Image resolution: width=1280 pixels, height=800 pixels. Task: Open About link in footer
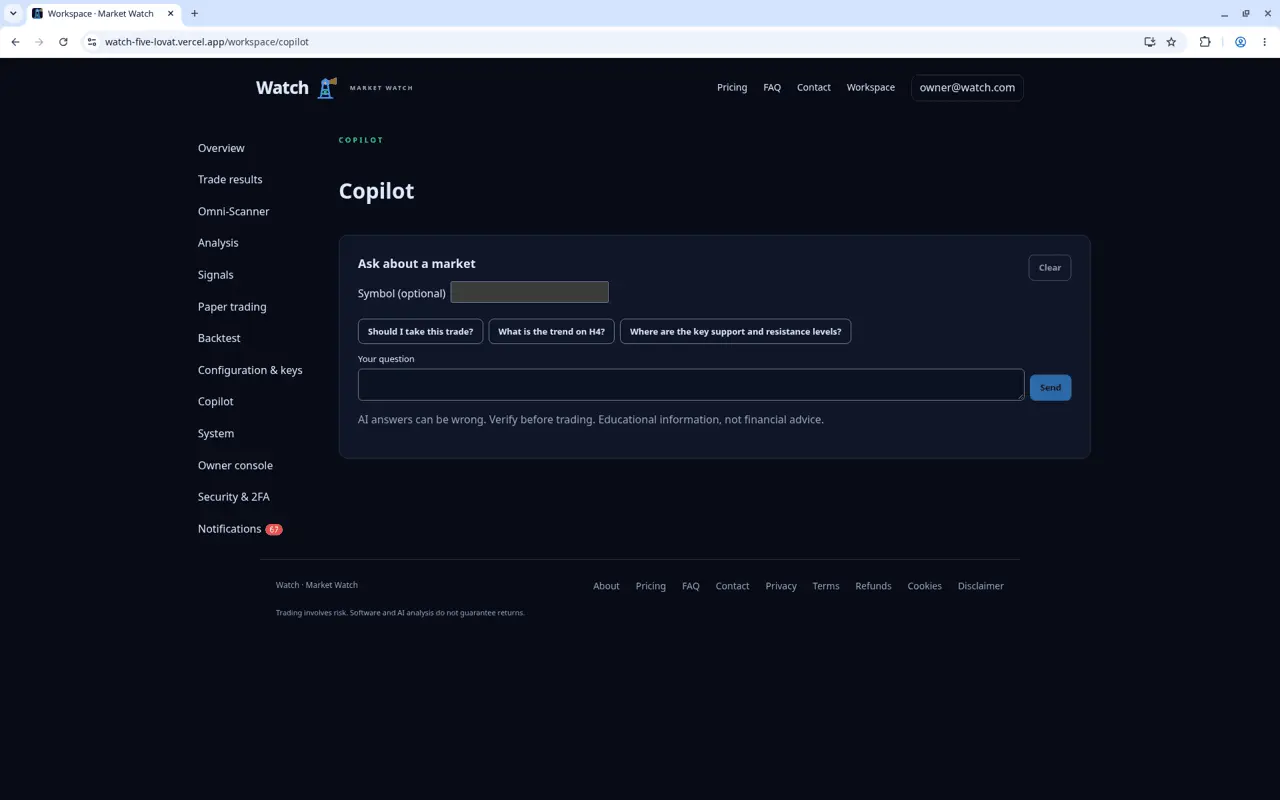pos(606,586)
